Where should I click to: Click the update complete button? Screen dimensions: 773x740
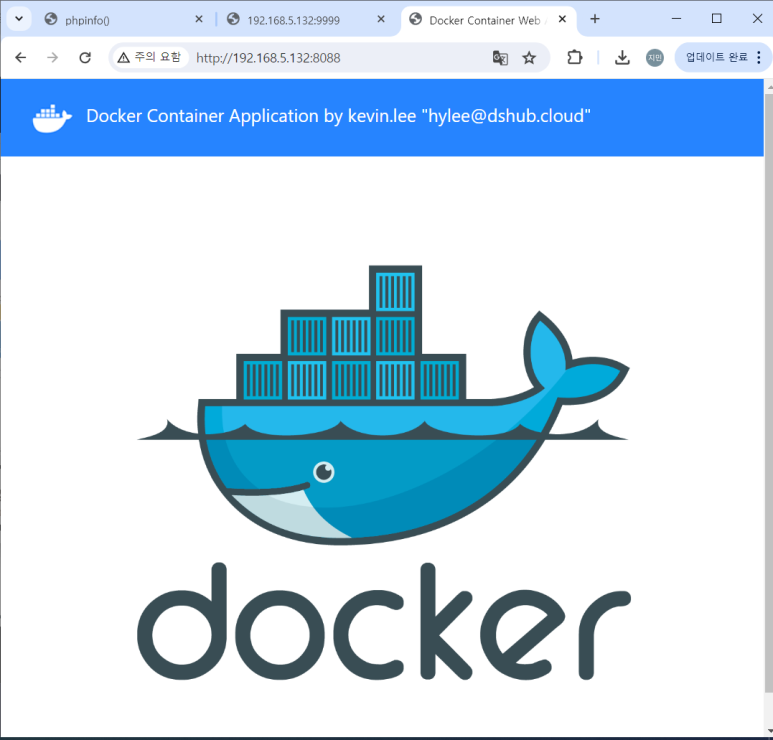pos(716,57)
